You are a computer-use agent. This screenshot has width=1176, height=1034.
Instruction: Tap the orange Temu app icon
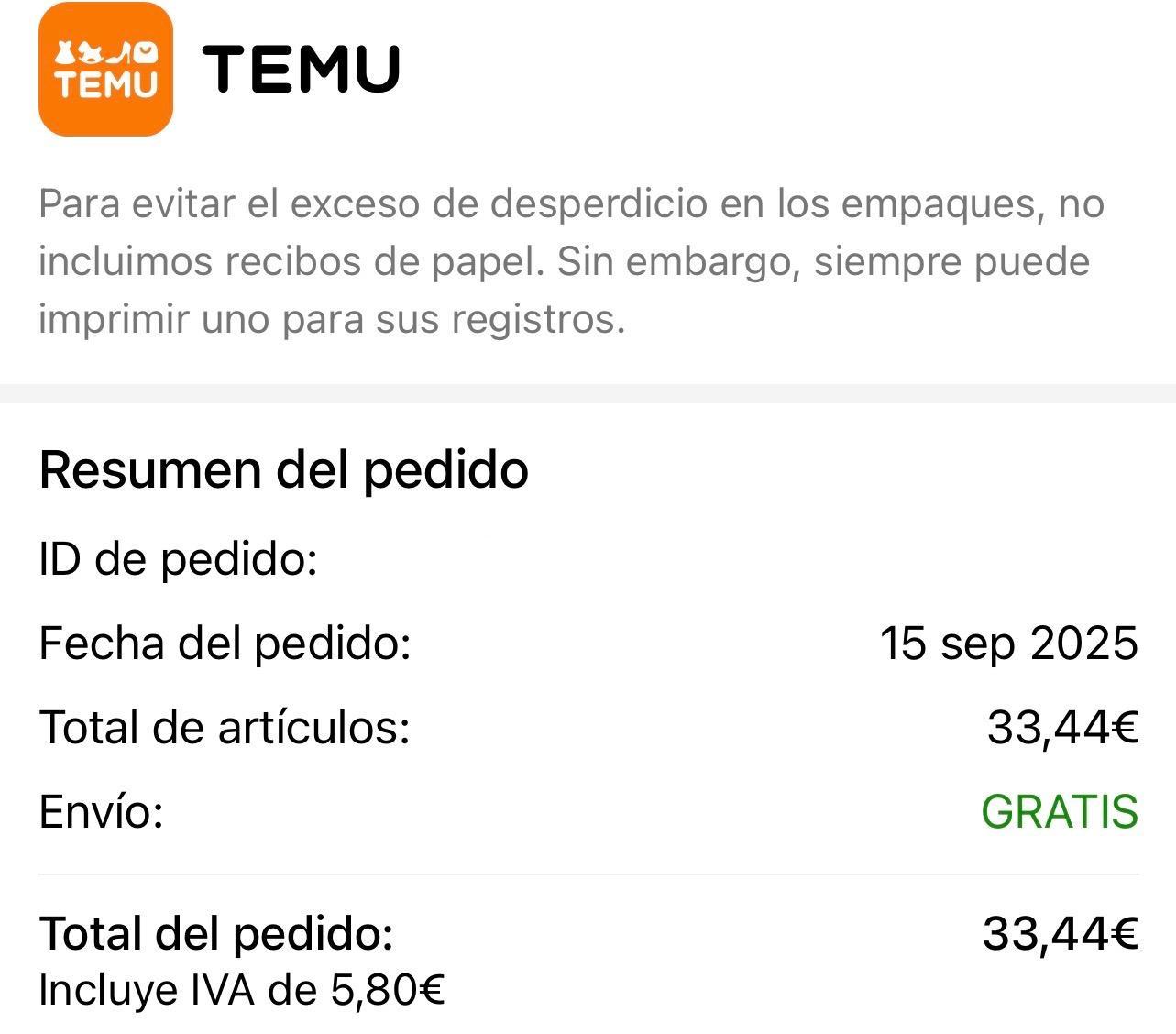tap(105, 69)
